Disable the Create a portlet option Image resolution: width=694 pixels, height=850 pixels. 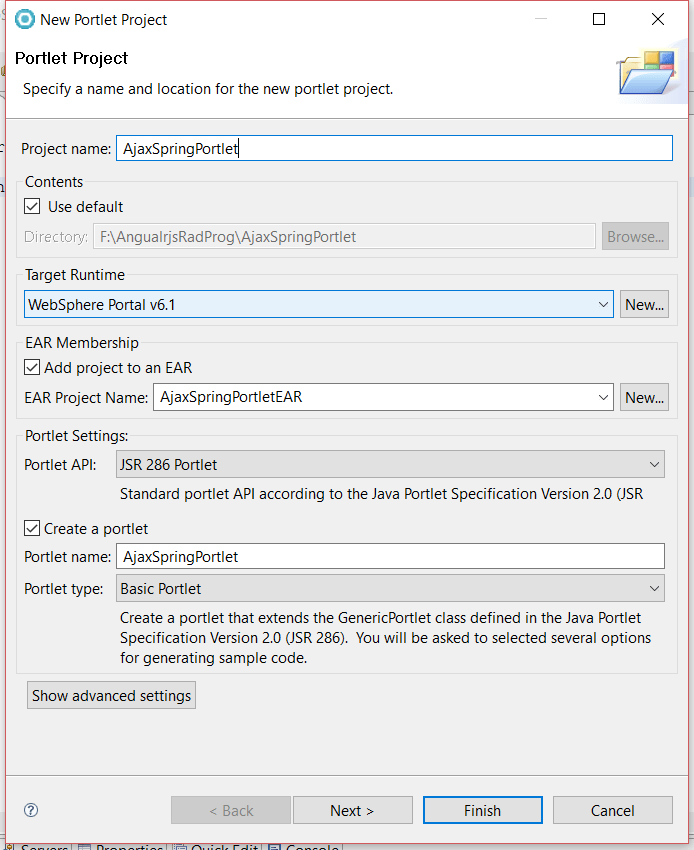33,528
